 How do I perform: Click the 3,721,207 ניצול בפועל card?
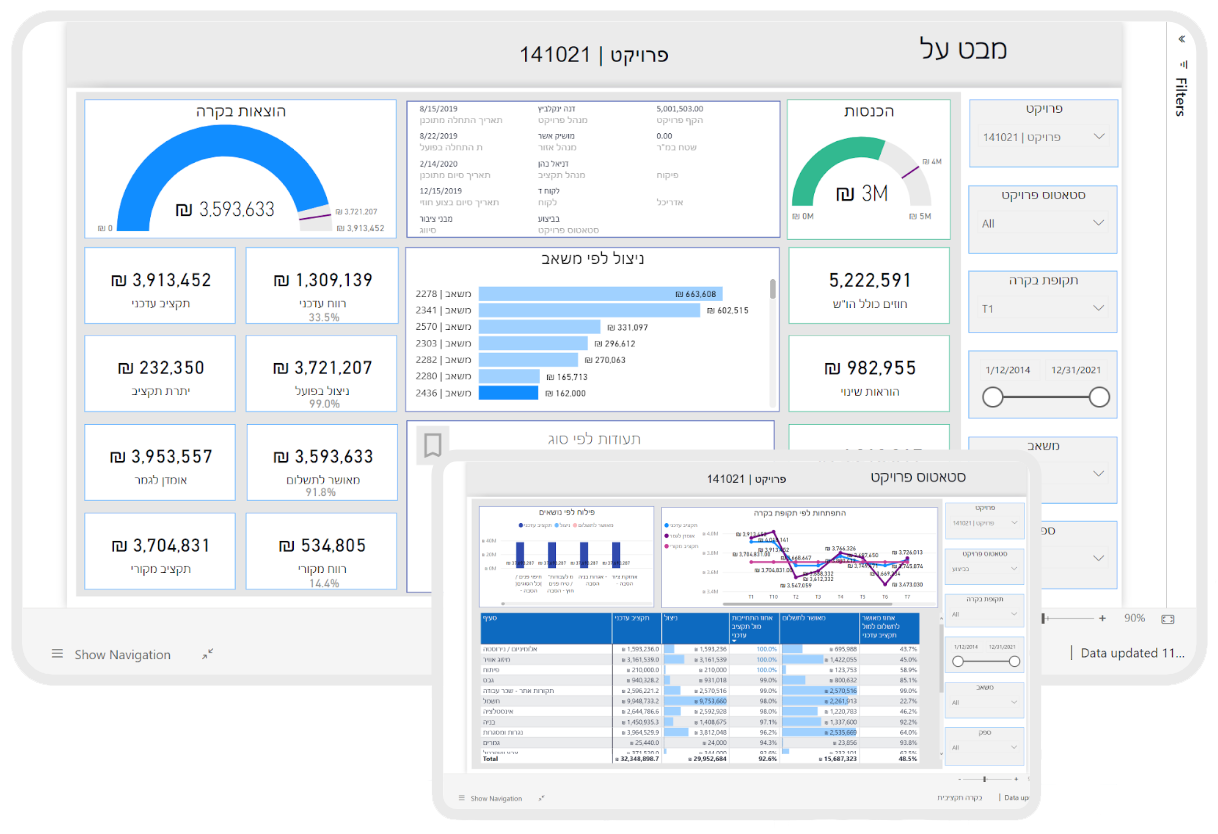322,373
